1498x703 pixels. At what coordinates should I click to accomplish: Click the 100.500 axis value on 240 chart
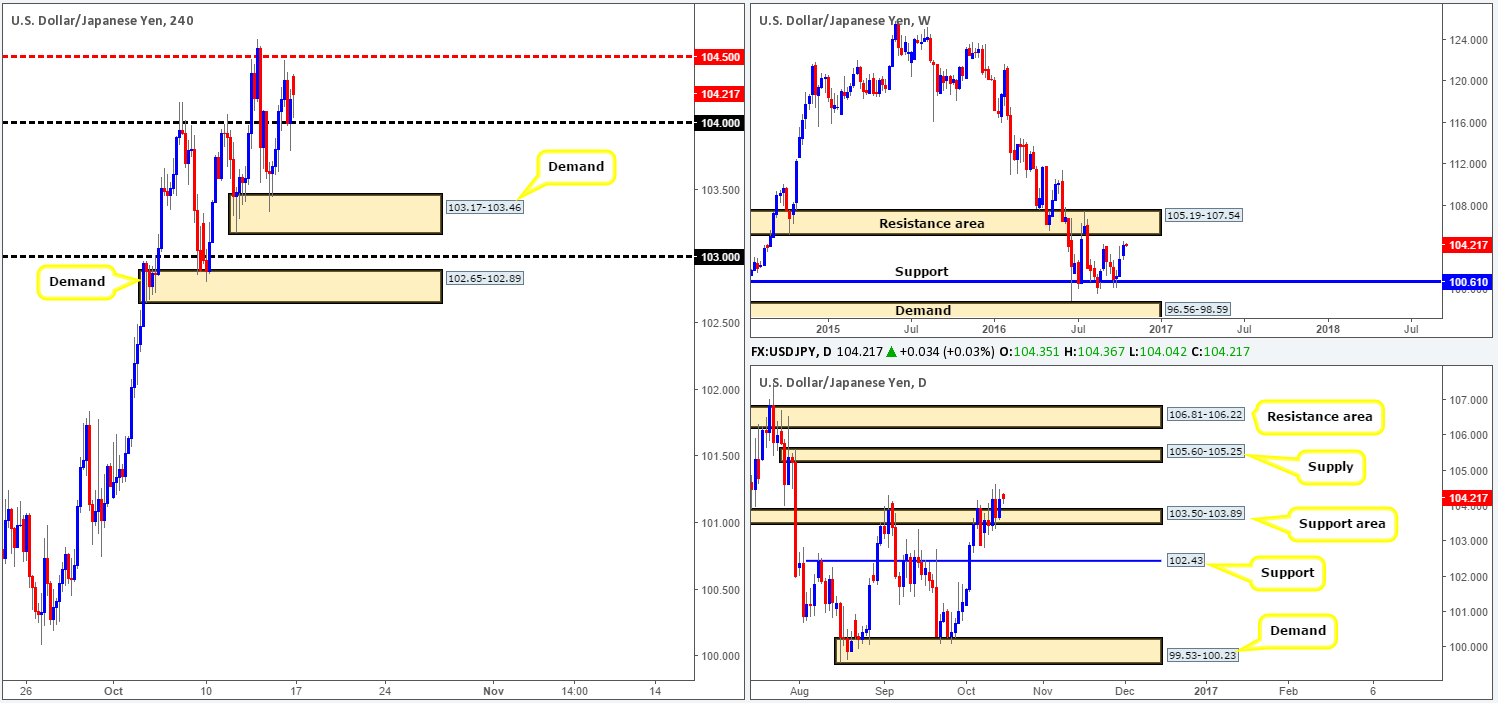tap(722, 590)
